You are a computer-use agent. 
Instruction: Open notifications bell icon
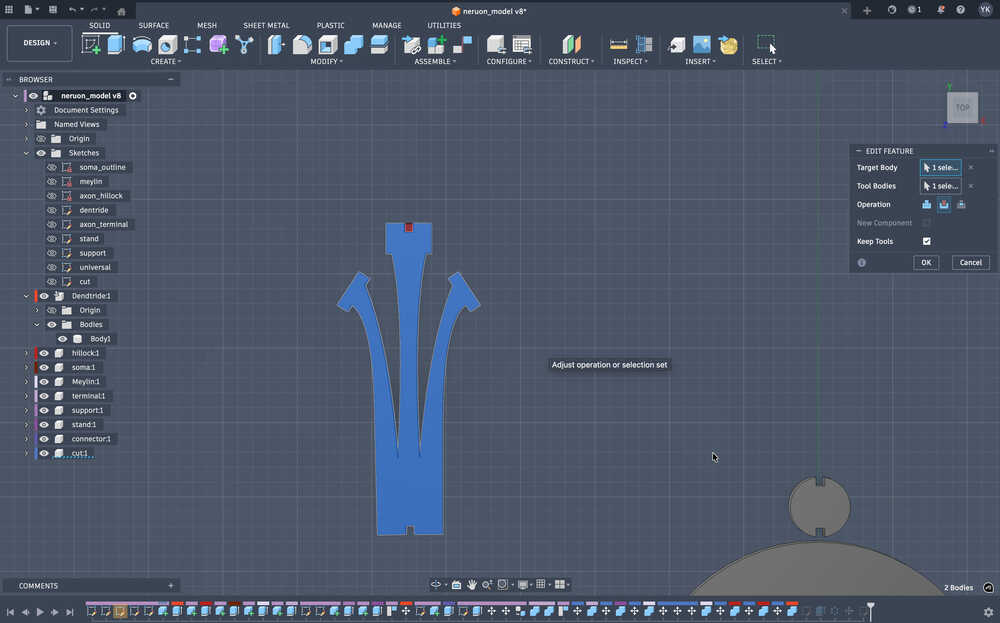point(940,10)
